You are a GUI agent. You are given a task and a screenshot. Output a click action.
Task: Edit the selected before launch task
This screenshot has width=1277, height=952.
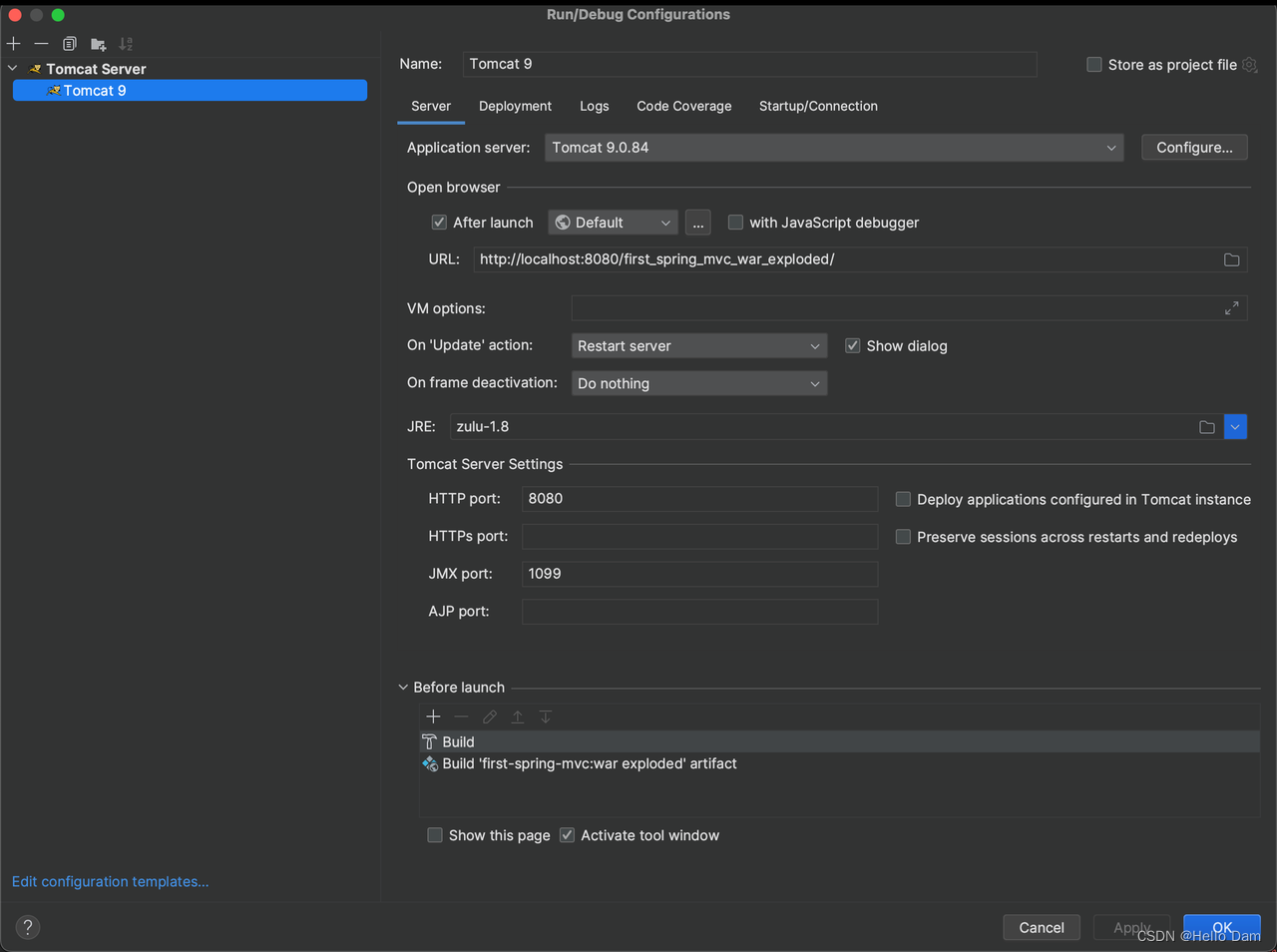(x=490, y=716)
